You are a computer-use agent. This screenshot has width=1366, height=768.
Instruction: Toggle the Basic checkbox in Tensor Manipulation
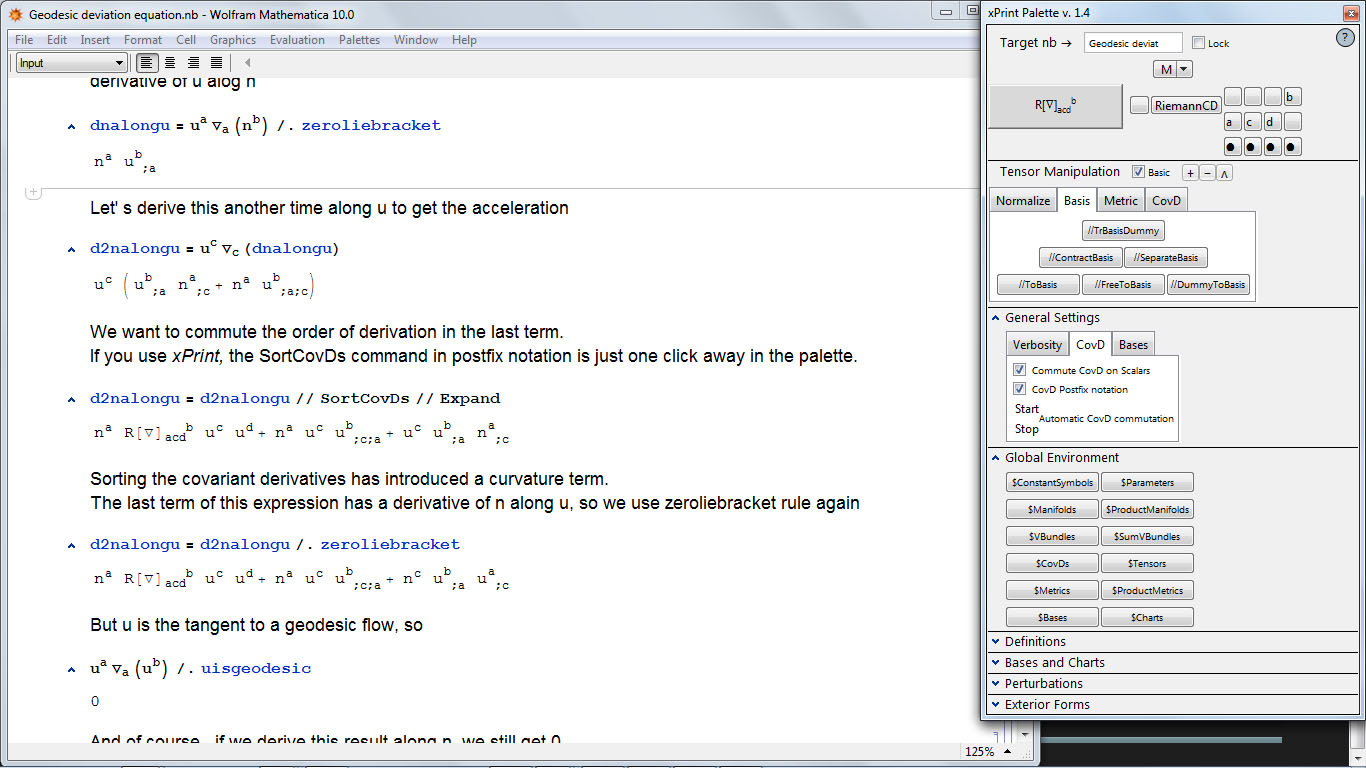pos(1138,172)
